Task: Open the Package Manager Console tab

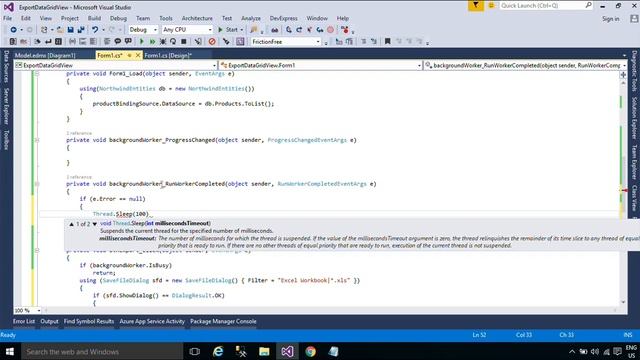Action: point(223,322)
